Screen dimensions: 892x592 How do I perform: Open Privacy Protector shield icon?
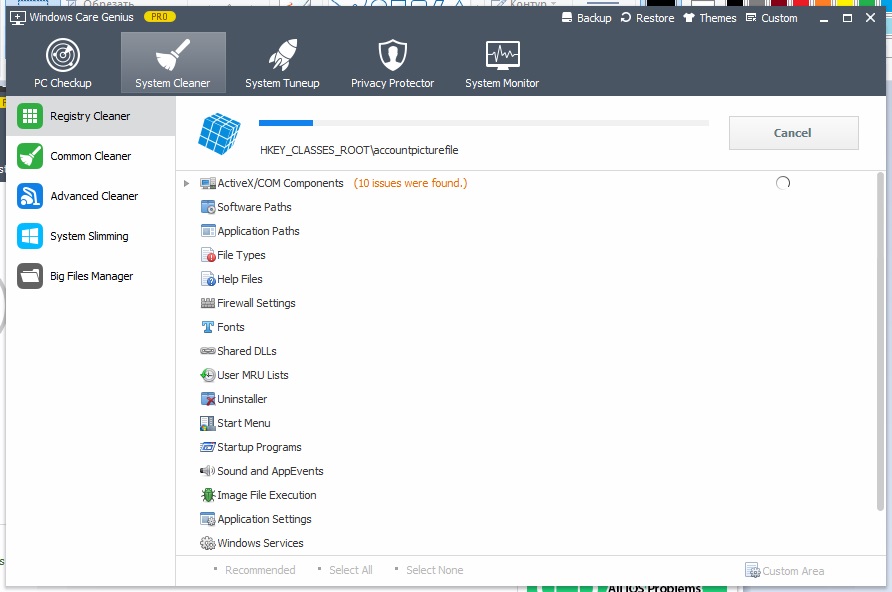(x=393, y=55)
